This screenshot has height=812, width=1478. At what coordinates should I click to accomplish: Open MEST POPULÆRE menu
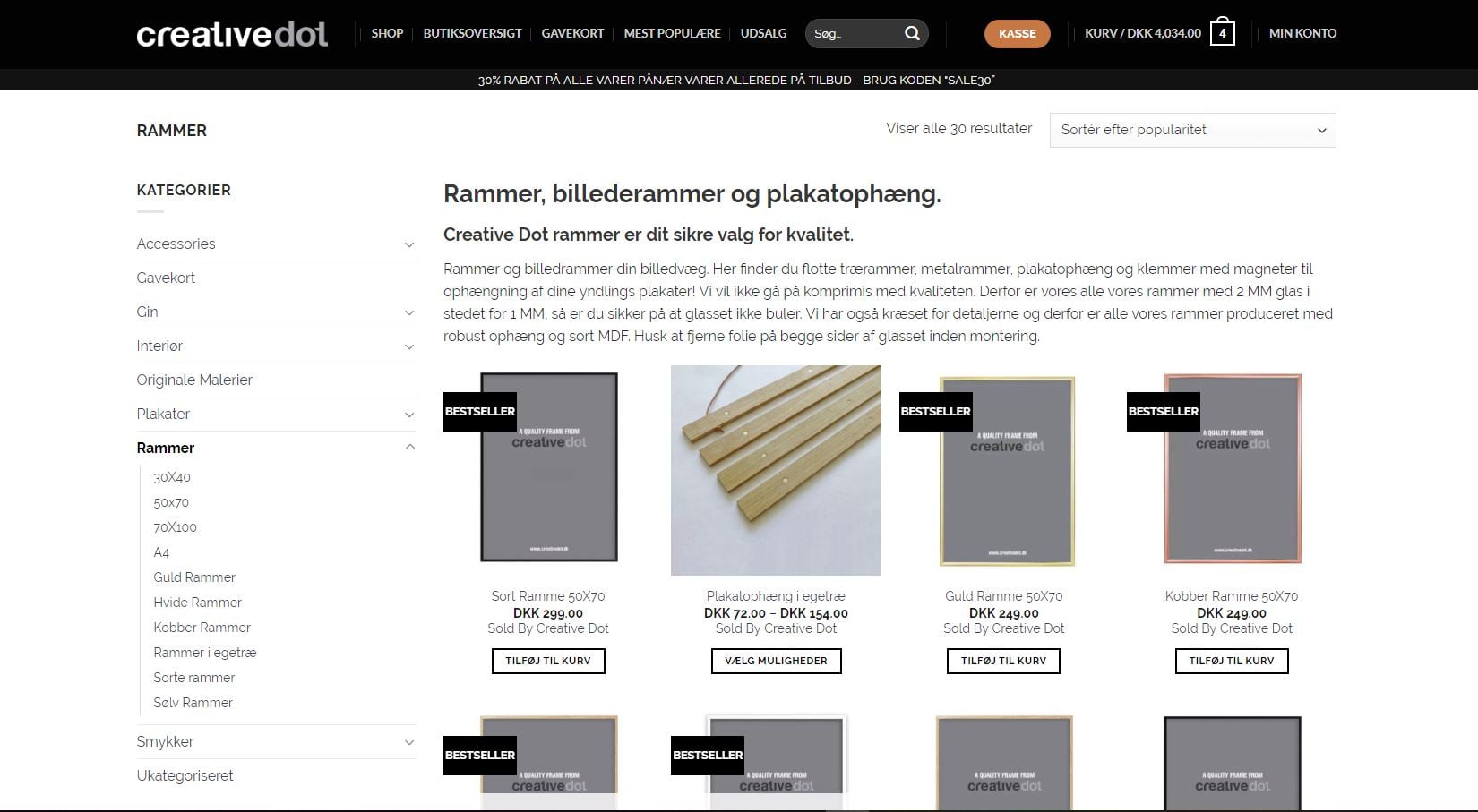[x=672, y=33]
